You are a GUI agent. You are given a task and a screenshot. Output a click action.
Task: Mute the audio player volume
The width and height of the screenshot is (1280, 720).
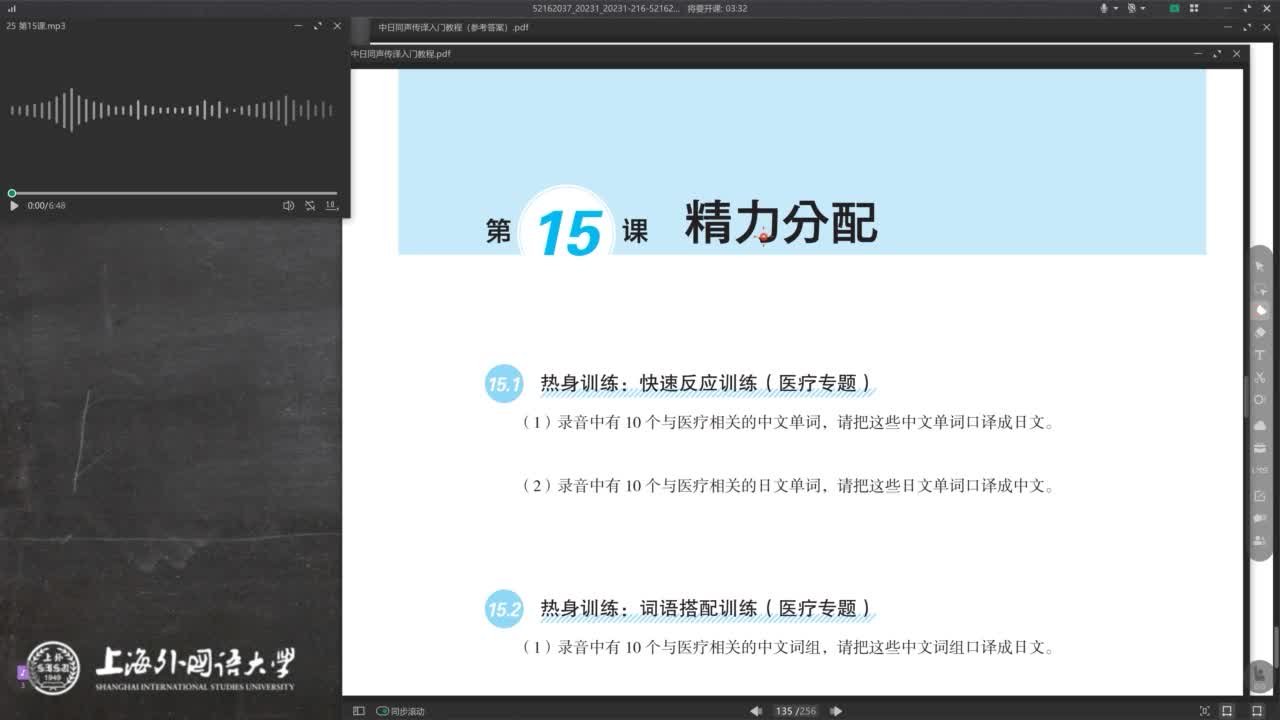pyautogui.click(x=288, y=206)
